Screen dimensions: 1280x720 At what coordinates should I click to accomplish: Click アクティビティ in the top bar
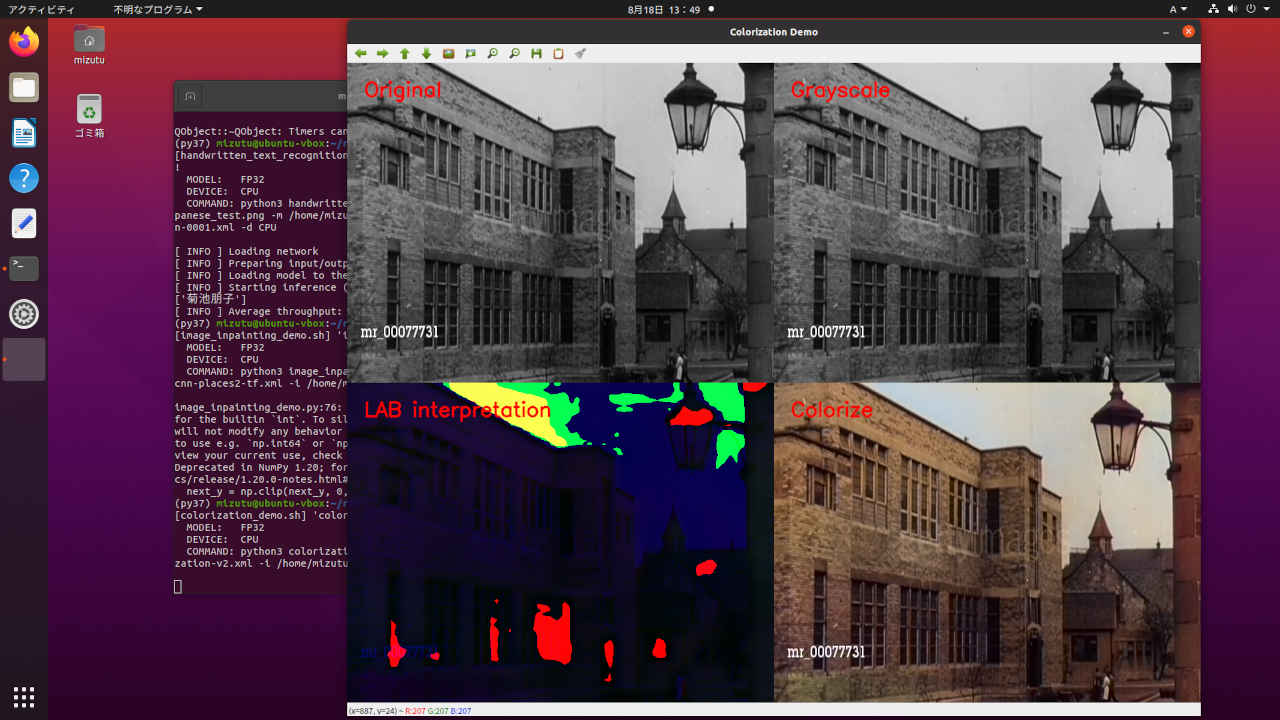[40, 9]
